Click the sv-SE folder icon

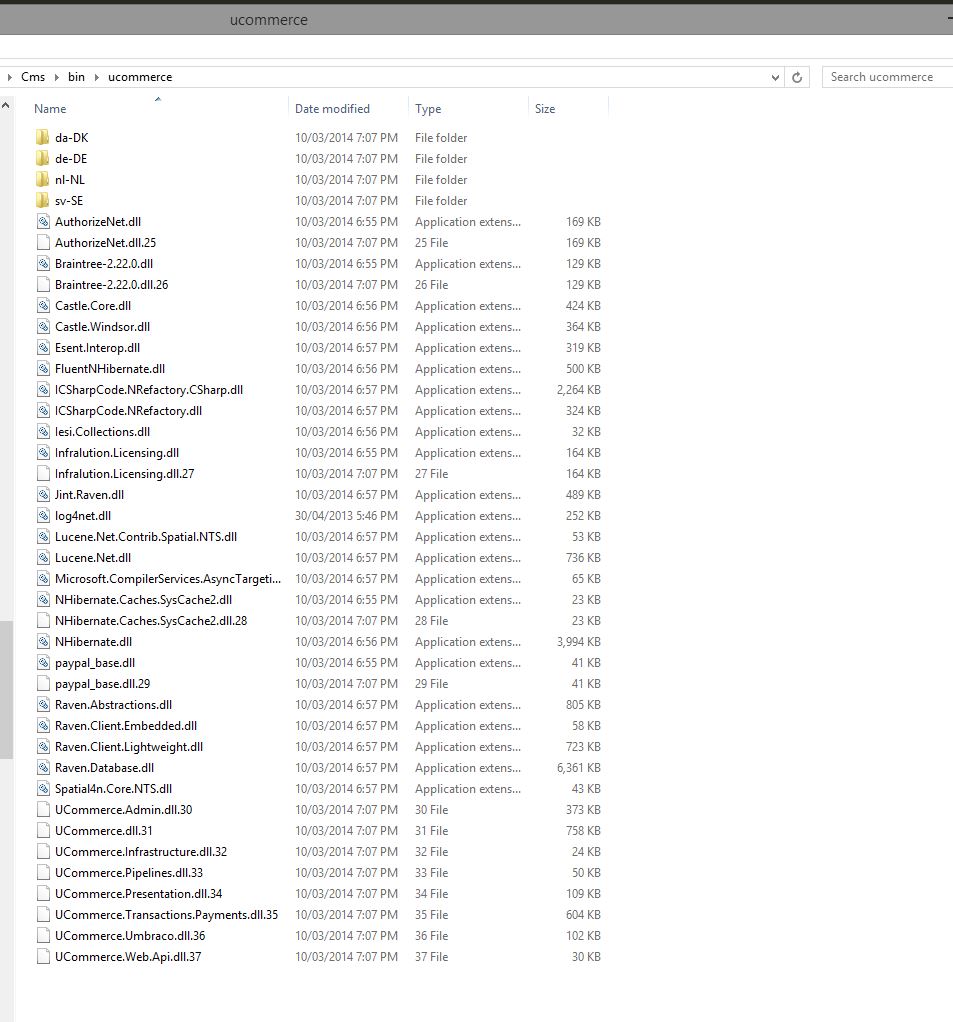pyautogui.click(x=42, y=200)
